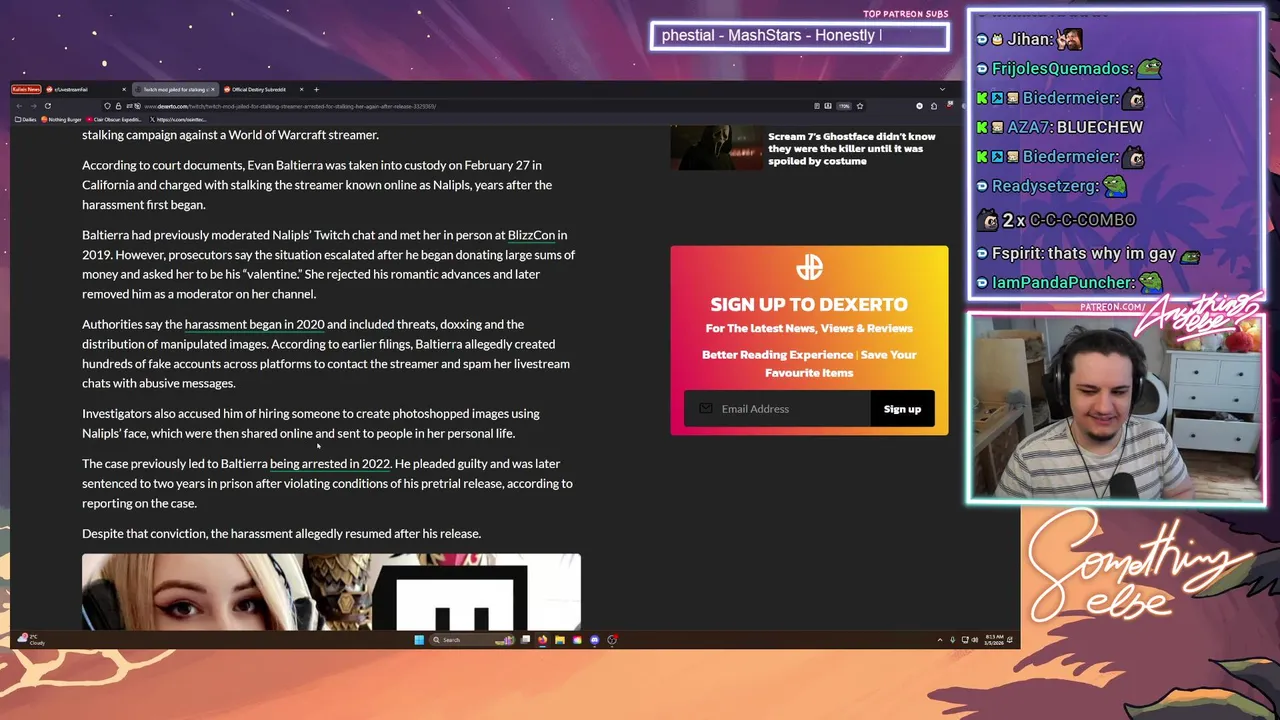Switch to the r/LivestreamFail tab
This screenshot has width=1280, height=720.
pos(85,89)
